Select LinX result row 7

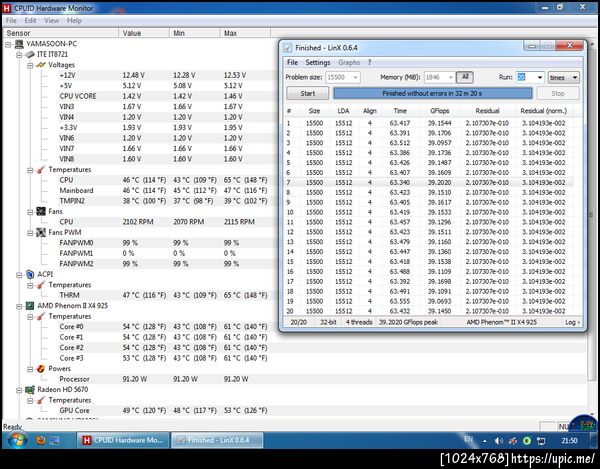[x=429, y=182]
